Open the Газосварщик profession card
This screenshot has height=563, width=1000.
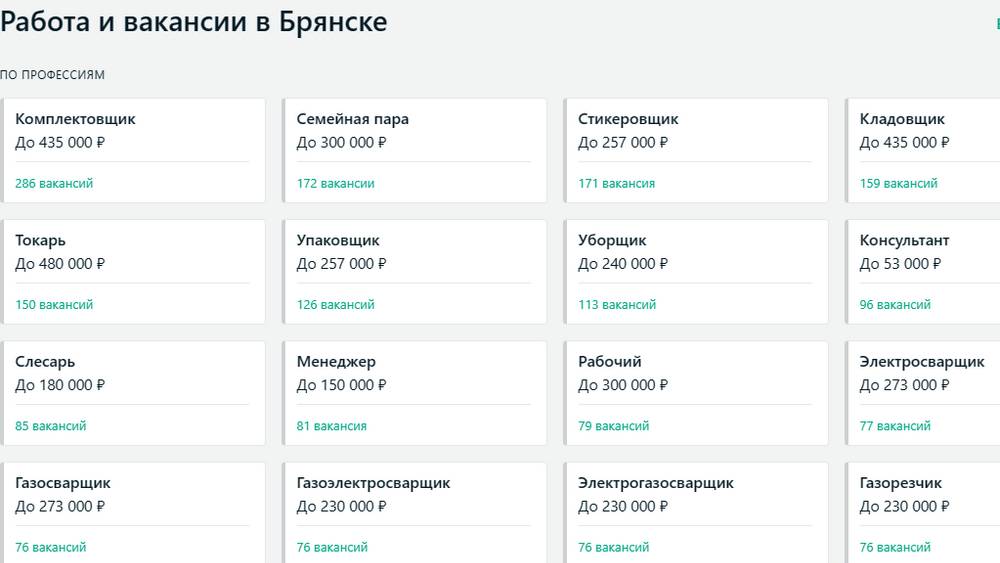(x=133, y=513)
